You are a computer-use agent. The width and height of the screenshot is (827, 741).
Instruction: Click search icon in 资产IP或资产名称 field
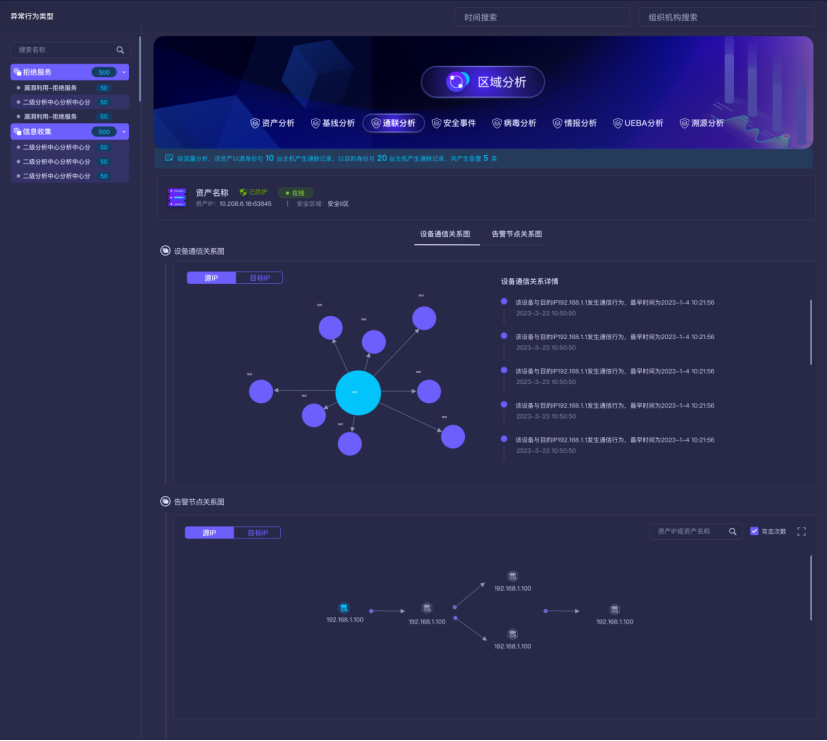(732, 532)
